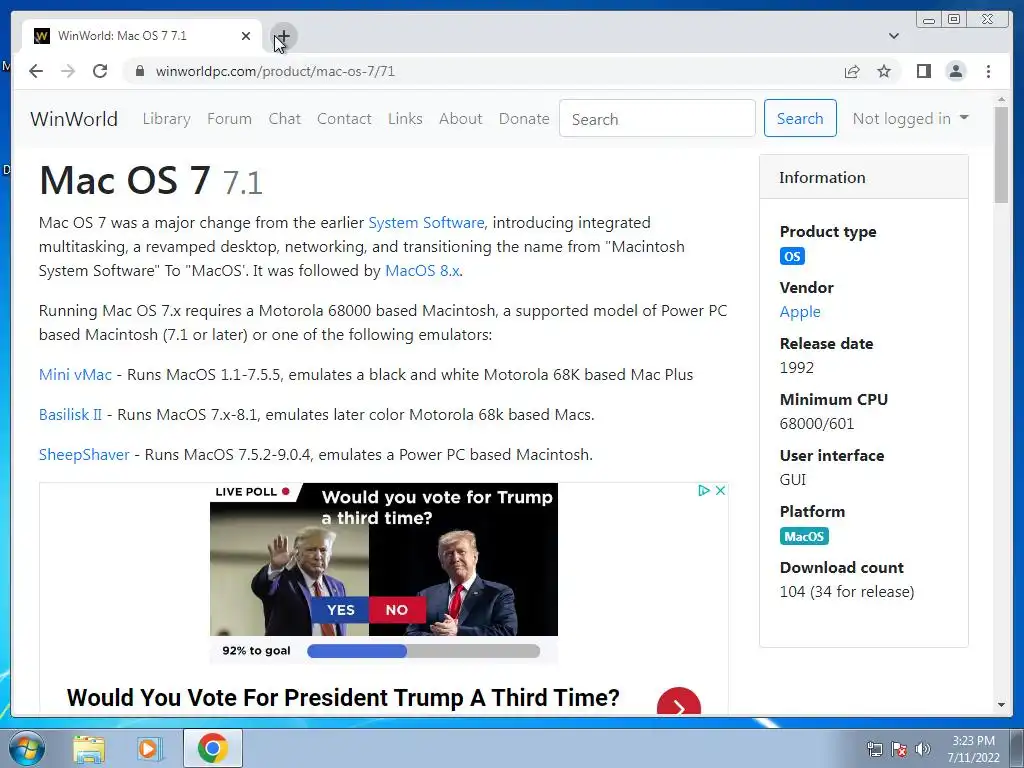Close the WinWorld Mac OS 7 tab
This screenshot has height=768, width=1024.
[246, 36]
